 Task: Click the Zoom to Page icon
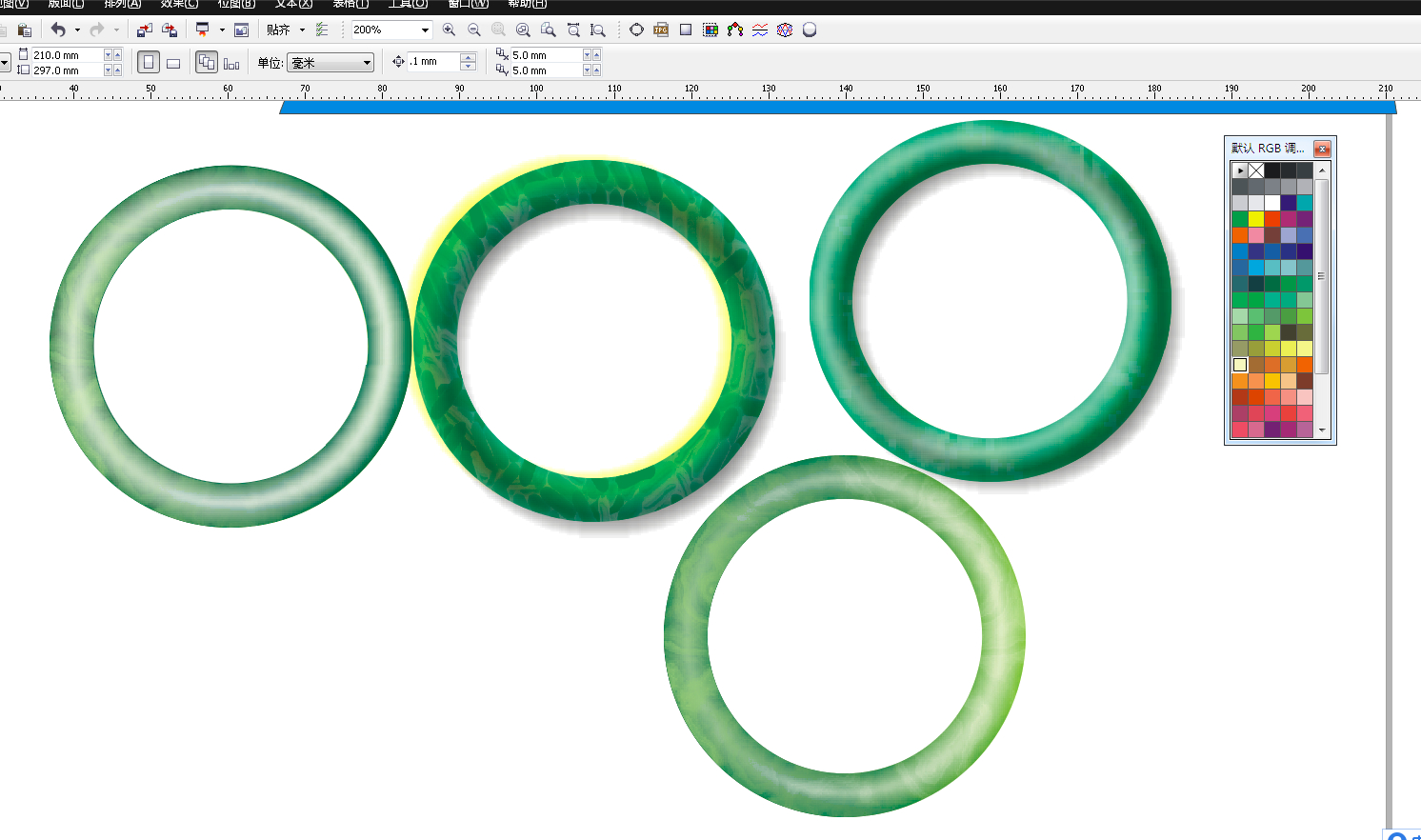tap(549, 30)
